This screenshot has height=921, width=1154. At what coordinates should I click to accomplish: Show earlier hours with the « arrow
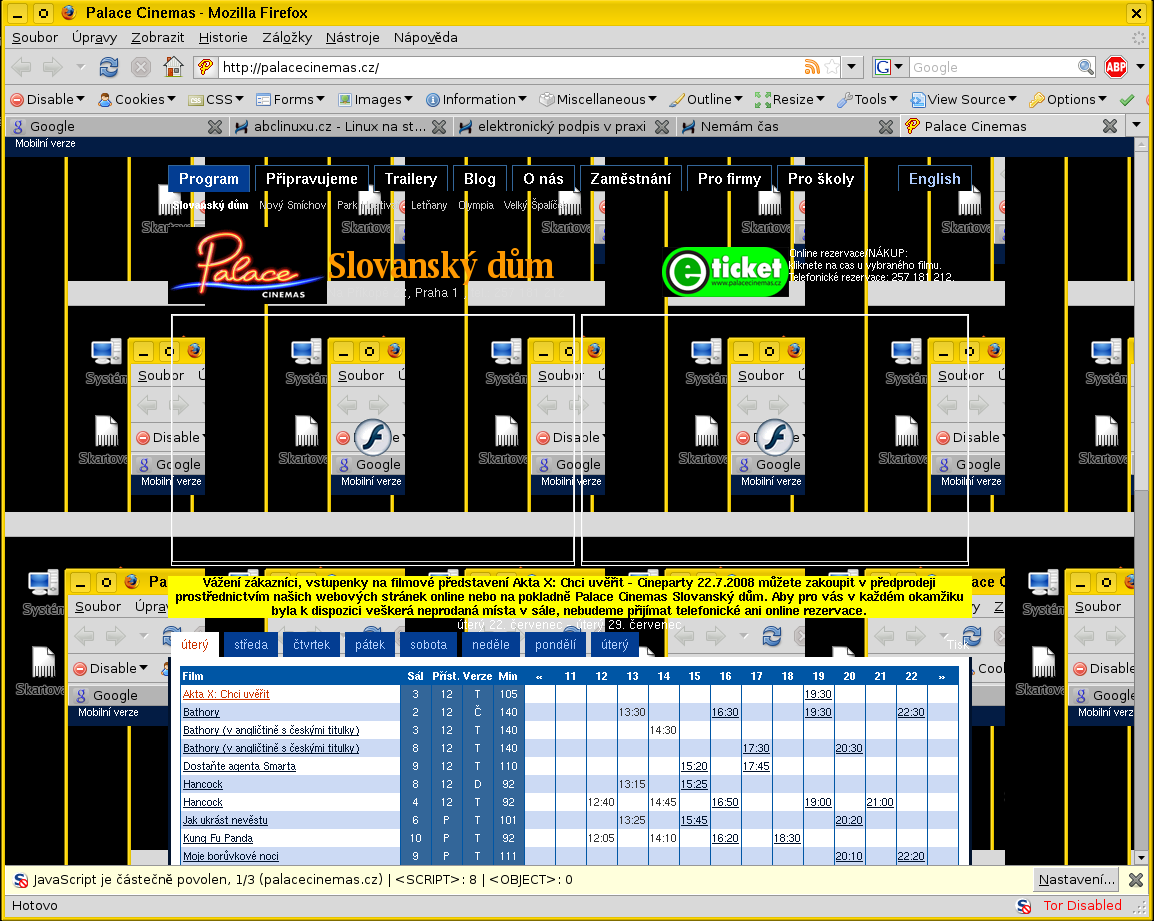tap(539, 676)
